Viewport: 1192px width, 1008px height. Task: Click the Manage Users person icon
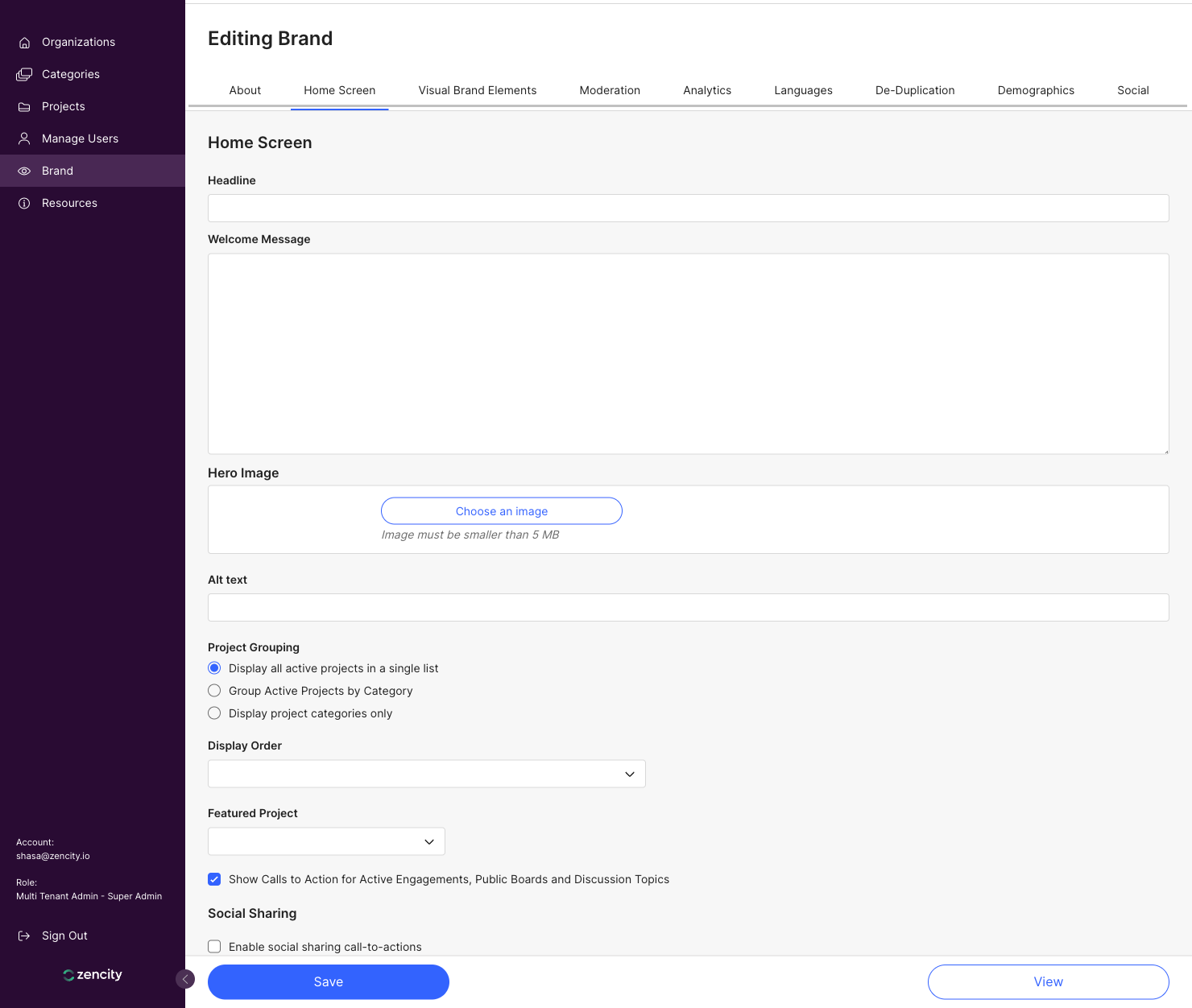(x=24, y=138)
